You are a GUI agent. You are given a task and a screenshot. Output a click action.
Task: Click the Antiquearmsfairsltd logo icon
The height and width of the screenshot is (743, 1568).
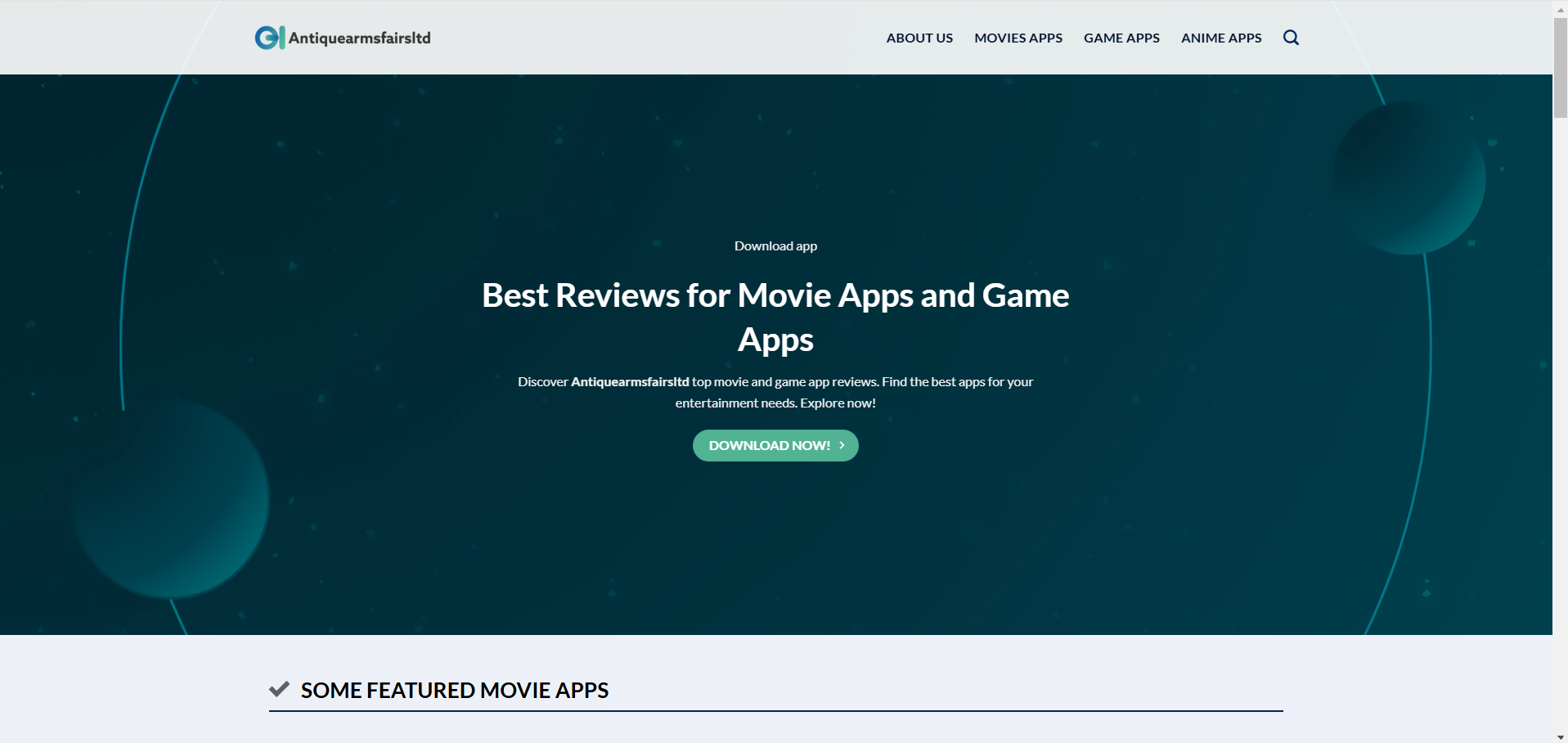coord(270,38)
